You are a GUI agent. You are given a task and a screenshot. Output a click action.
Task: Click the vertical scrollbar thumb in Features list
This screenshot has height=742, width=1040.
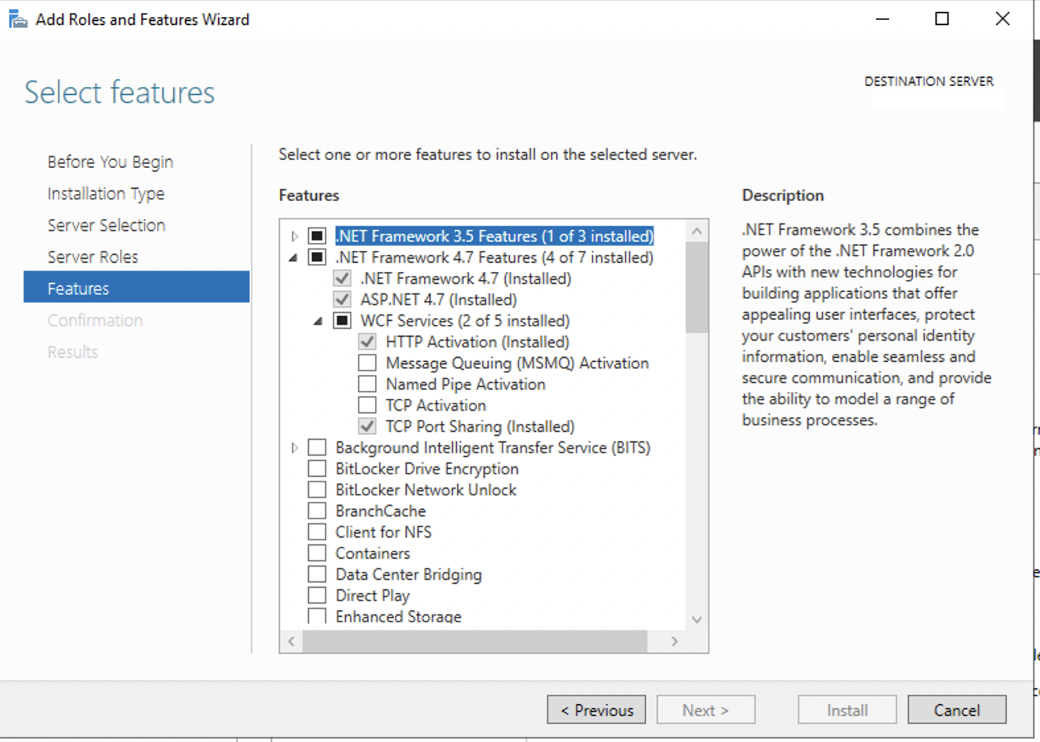point(696,287)
